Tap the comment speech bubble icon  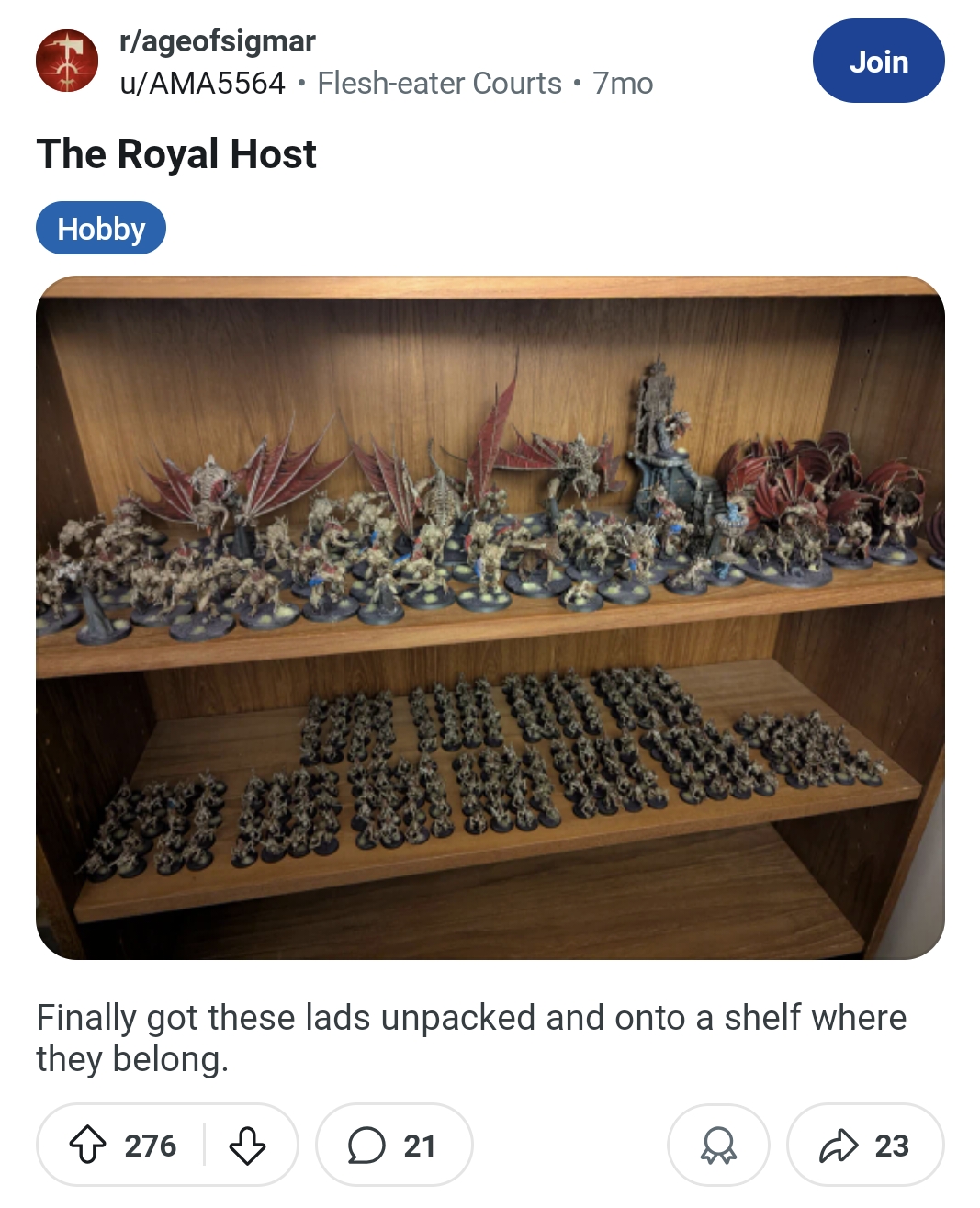click(366, 1146)
